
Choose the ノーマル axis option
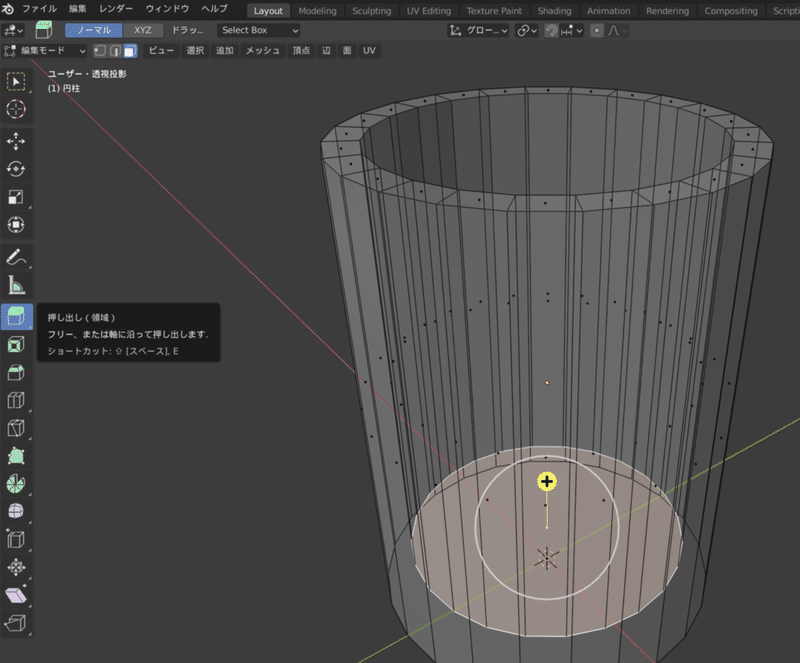[x=94, y=30]
